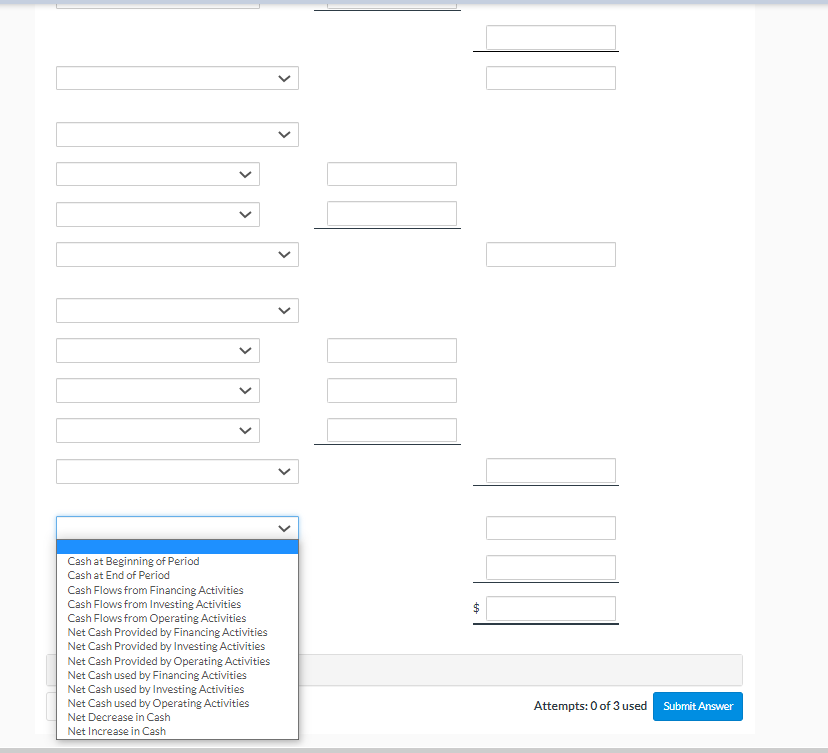The image size is (828, 753).
Task: Focus the amount field with dollar sign
Action: [551, 608]
